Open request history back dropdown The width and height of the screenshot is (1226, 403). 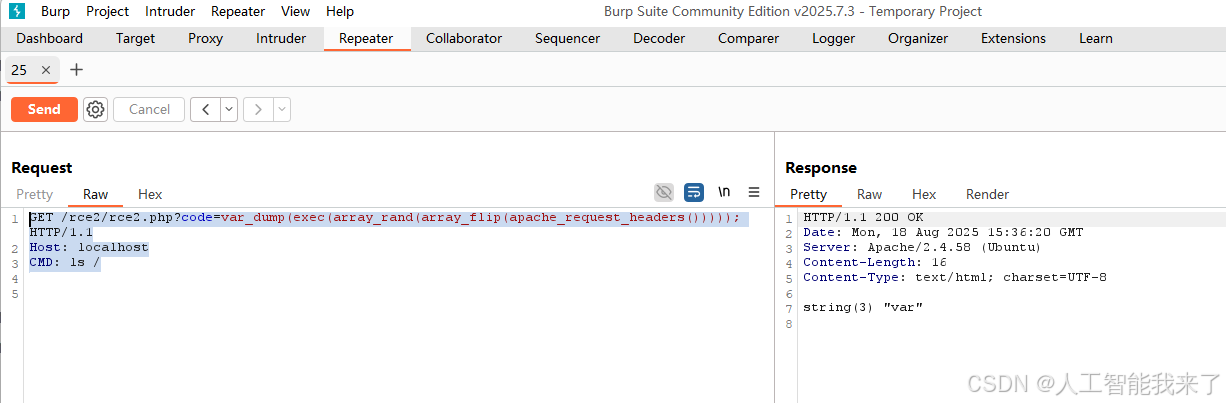[229, 110]
